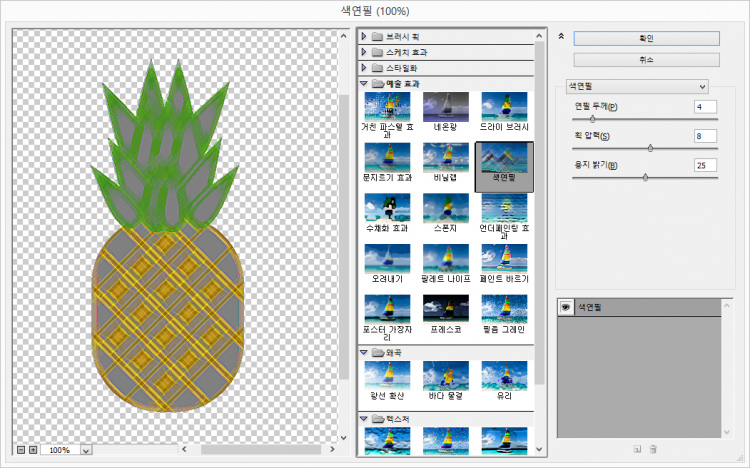Click the new effect layer icon

coord(637,449)
